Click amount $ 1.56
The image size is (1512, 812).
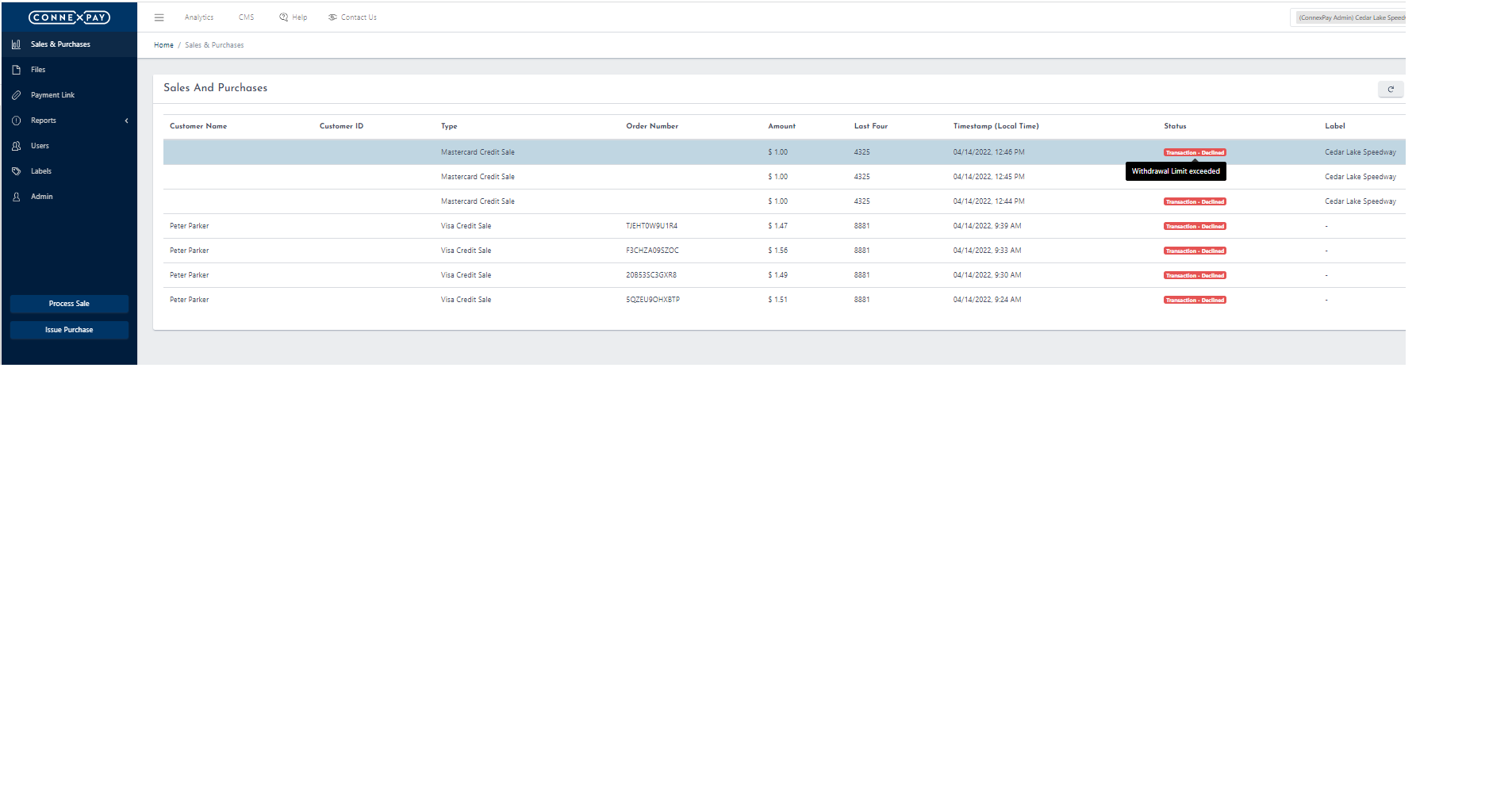coord(777,251)
